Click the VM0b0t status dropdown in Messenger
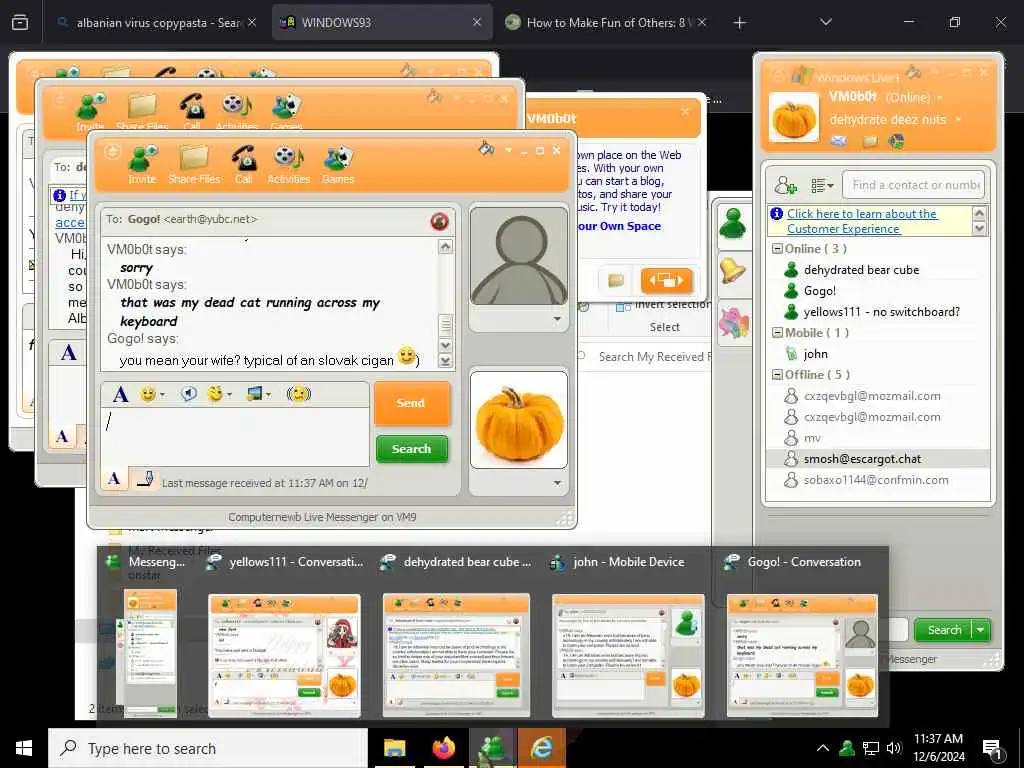1024x768 pixels. pyautogui.click(x=940, y=97)
